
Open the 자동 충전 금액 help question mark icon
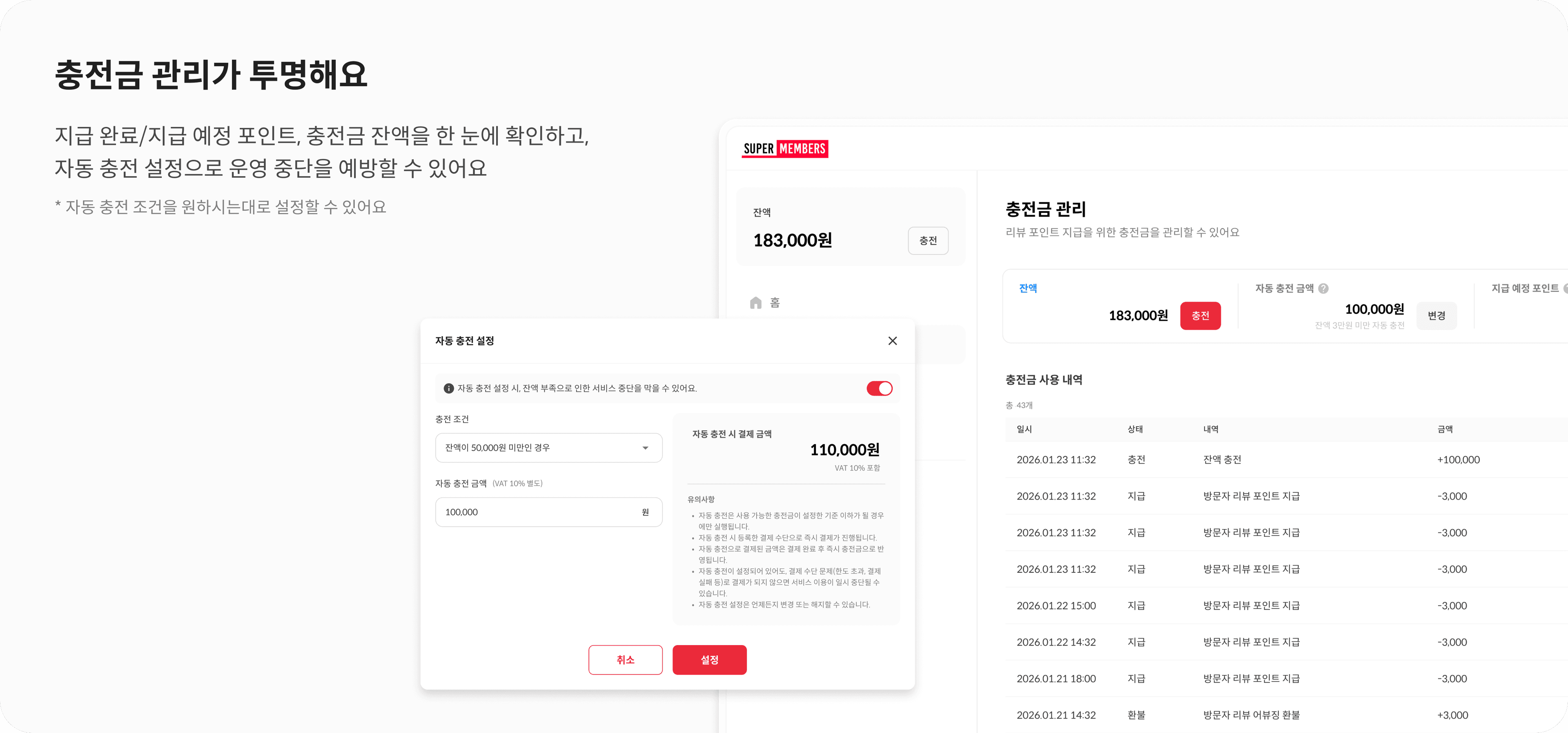click(x=1324, y=288)
